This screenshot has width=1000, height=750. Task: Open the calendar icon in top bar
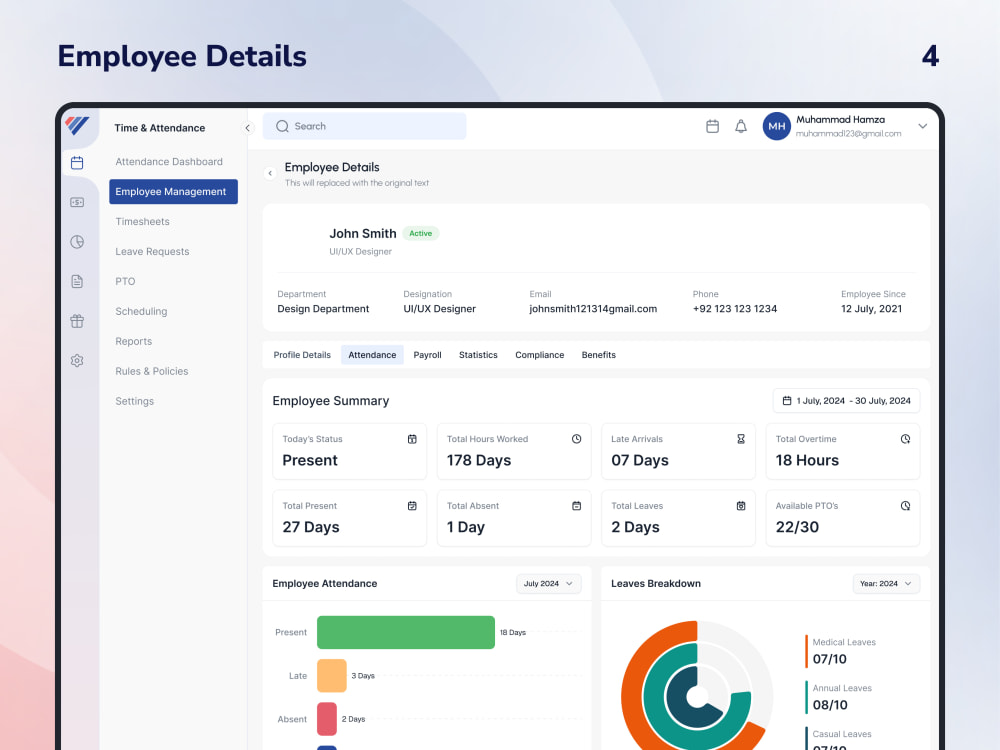point(712,126)
